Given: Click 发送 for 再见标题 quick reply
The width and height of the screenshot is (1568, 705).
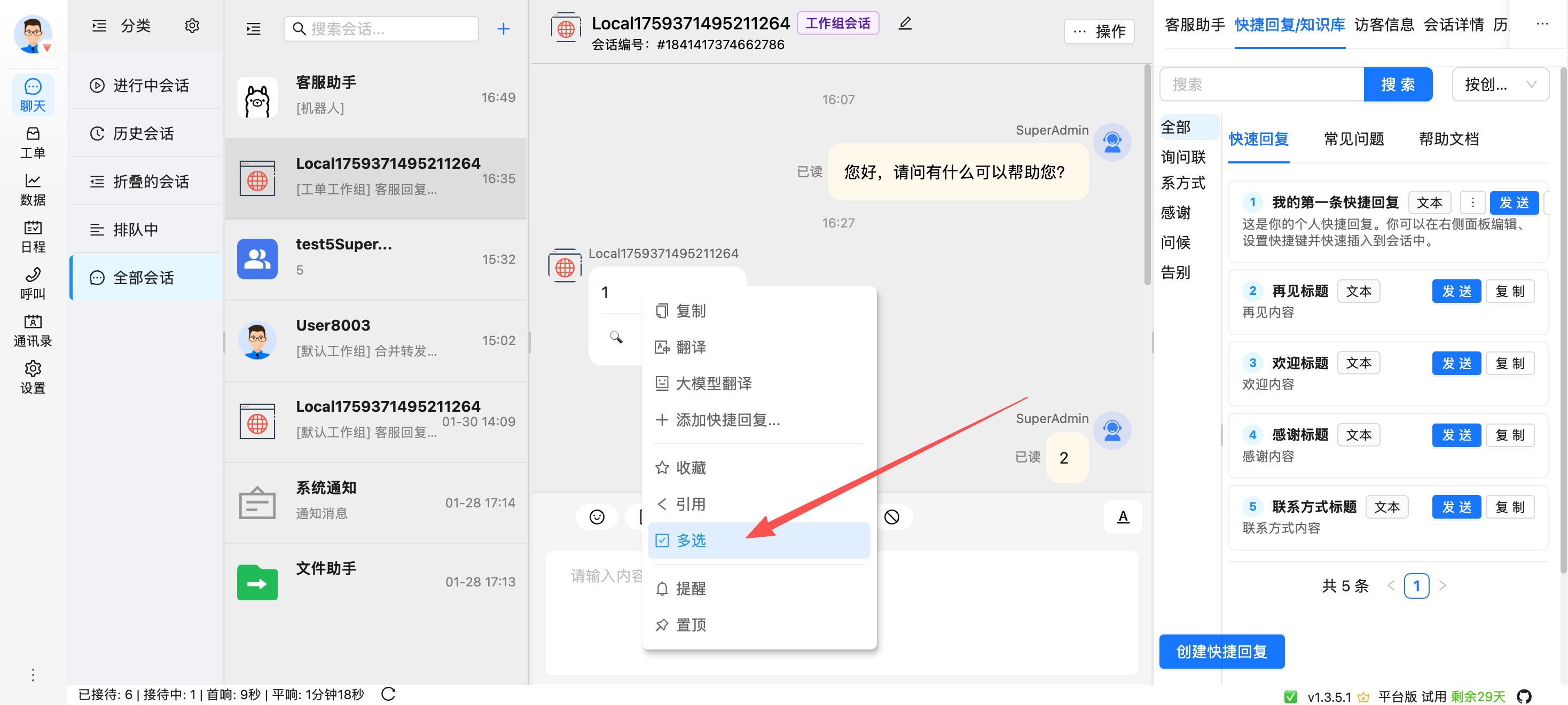Looking at the screenshot, I should (1455, 292).
